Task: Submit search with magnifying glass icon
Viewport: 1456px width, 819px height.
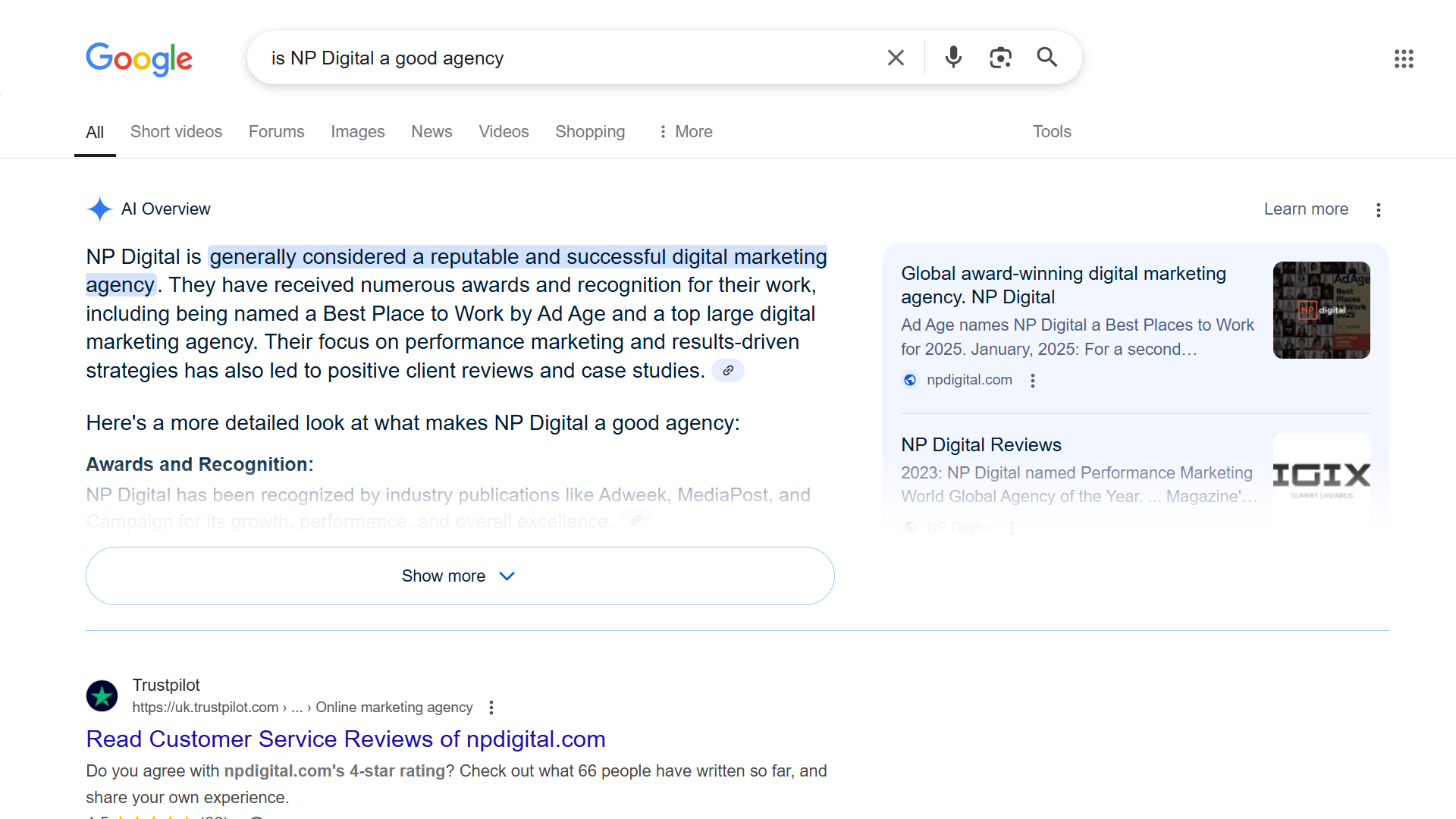Action: (1047, 57)
